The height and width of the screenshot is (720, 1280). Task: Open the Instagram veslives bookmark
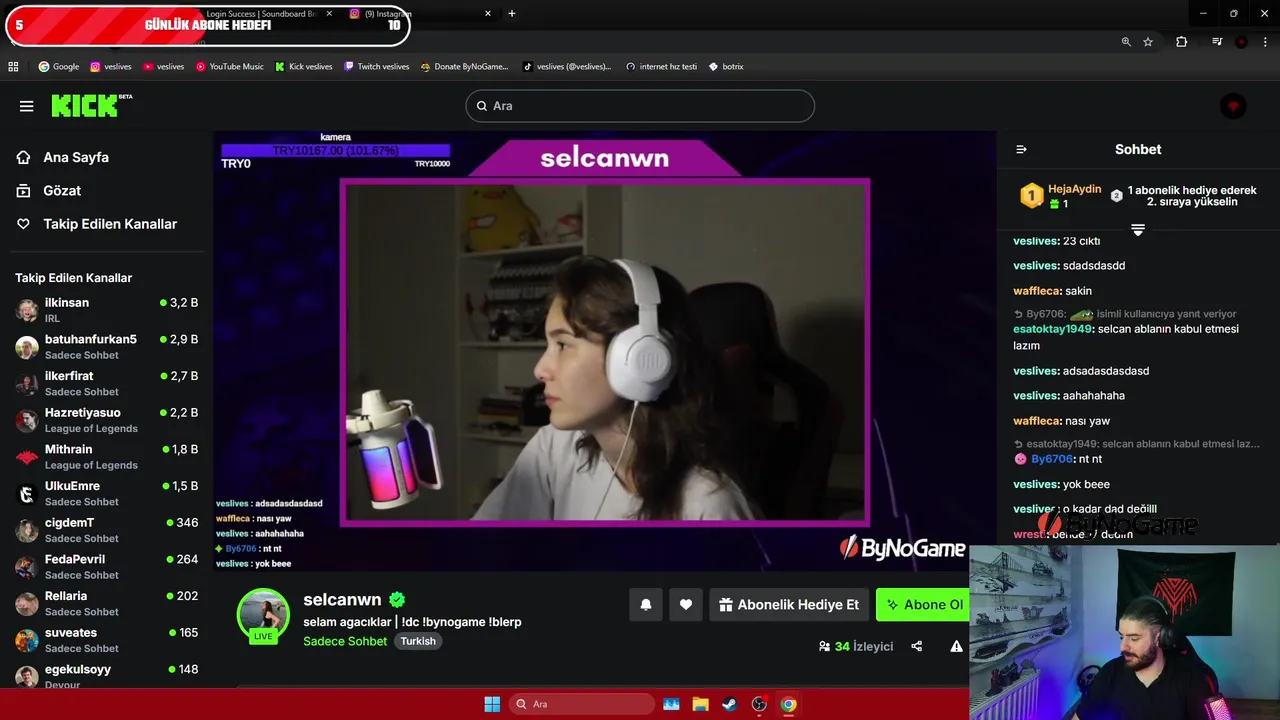[111, 67]
